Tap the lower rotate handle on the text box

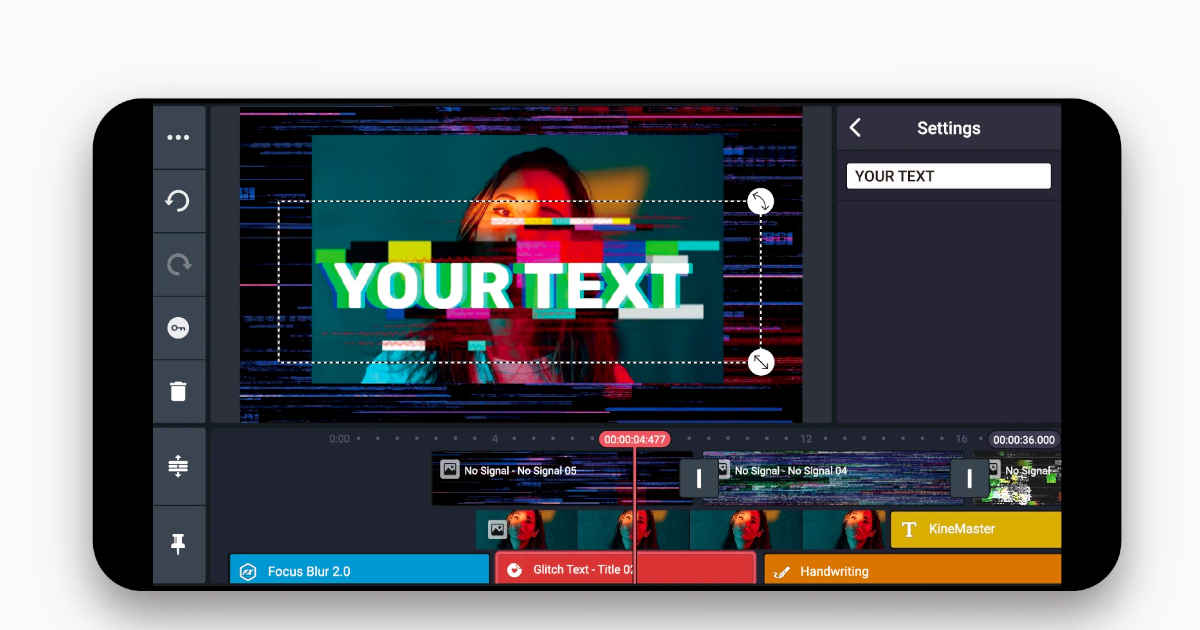coord(762,363)
